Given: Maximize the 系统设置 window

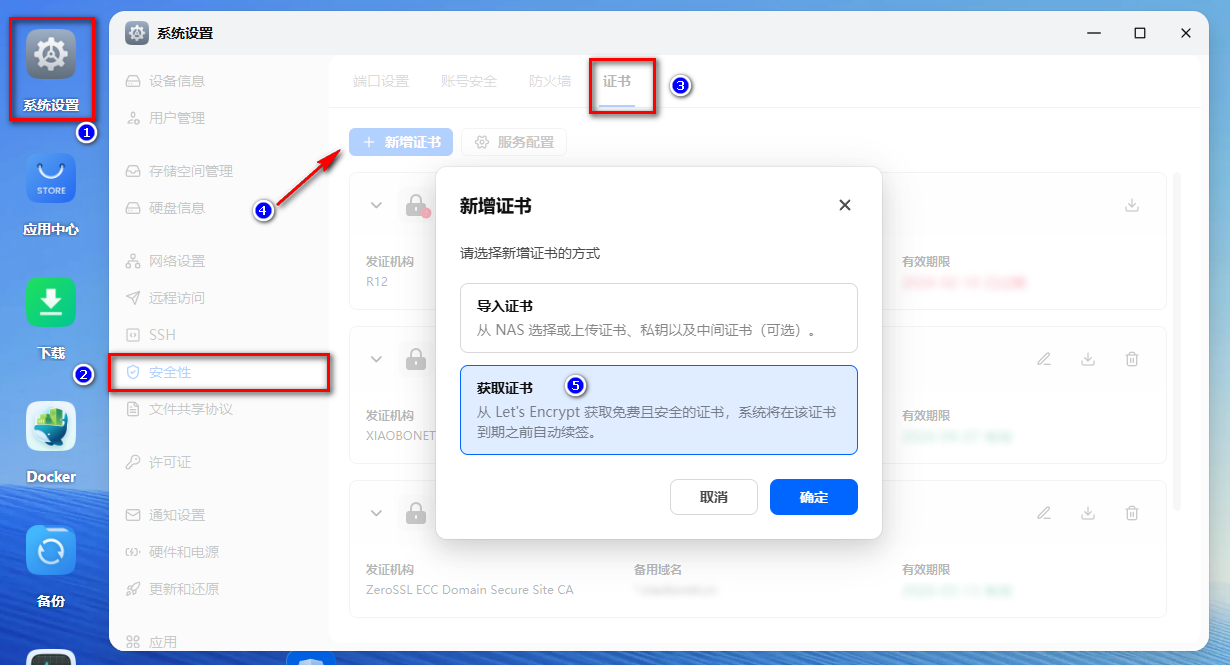Looking at the screenshot, I should point(1140,33).
